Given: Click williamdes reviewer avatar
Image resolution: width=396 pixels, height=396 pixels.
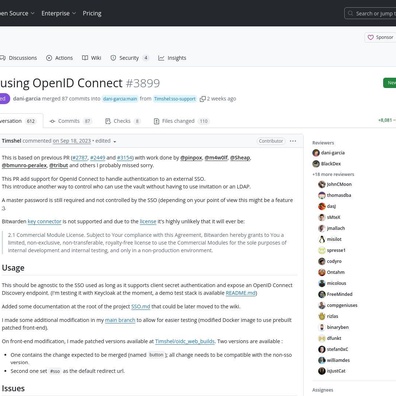Looking at the screenshot, I should [322, 360].
